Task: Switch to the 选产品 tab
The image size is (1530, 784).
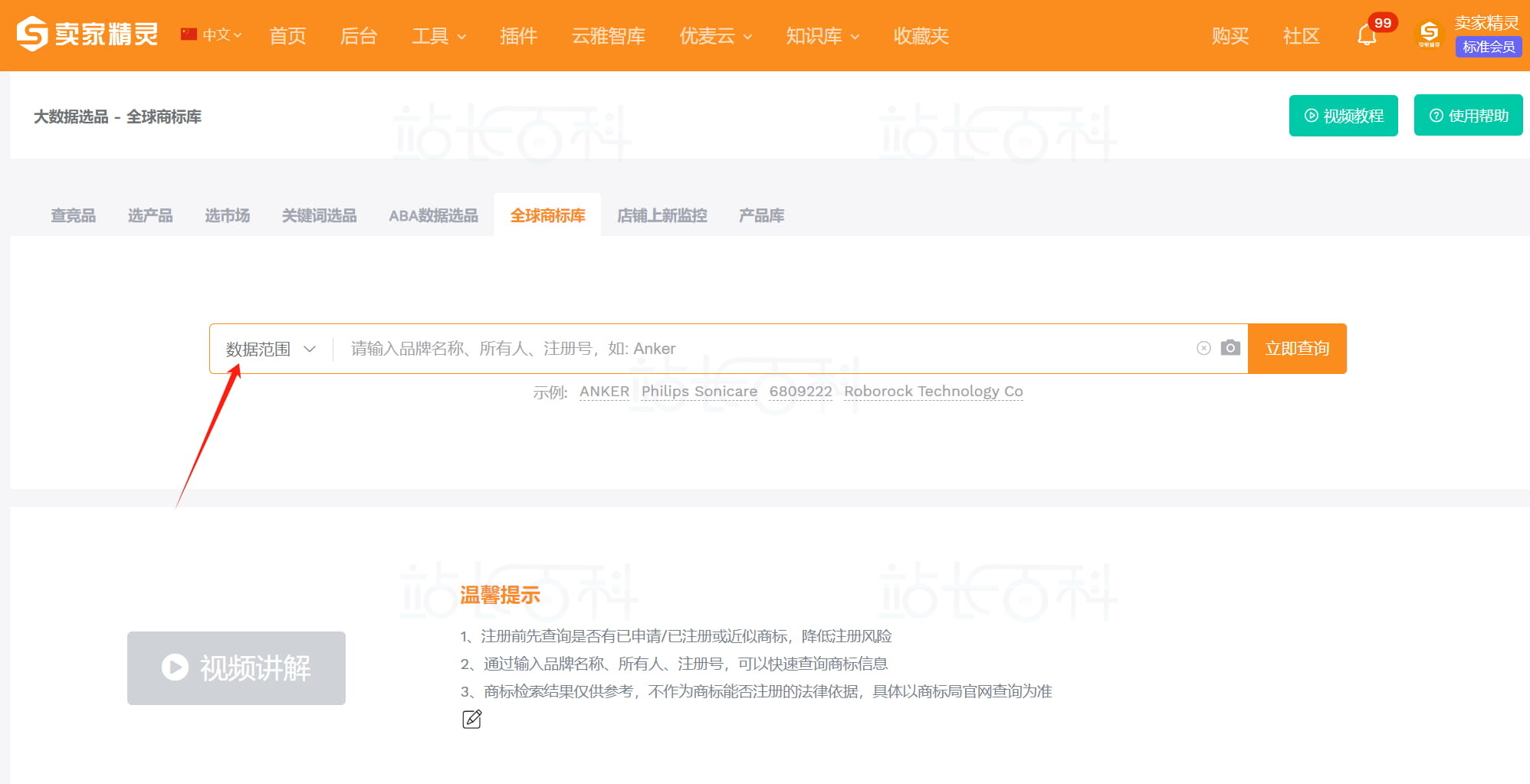Action: click(150, 215)
